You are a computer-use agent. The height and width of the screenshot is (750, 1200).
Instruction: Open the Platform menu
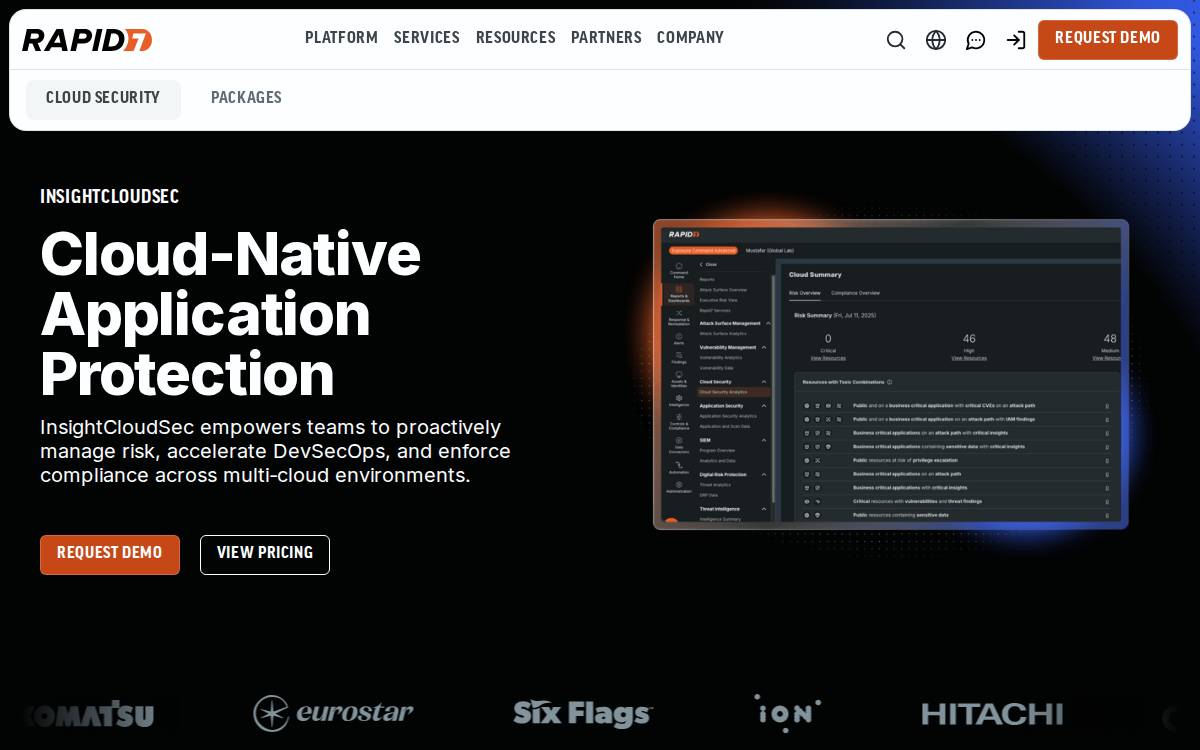pos(341,38)
